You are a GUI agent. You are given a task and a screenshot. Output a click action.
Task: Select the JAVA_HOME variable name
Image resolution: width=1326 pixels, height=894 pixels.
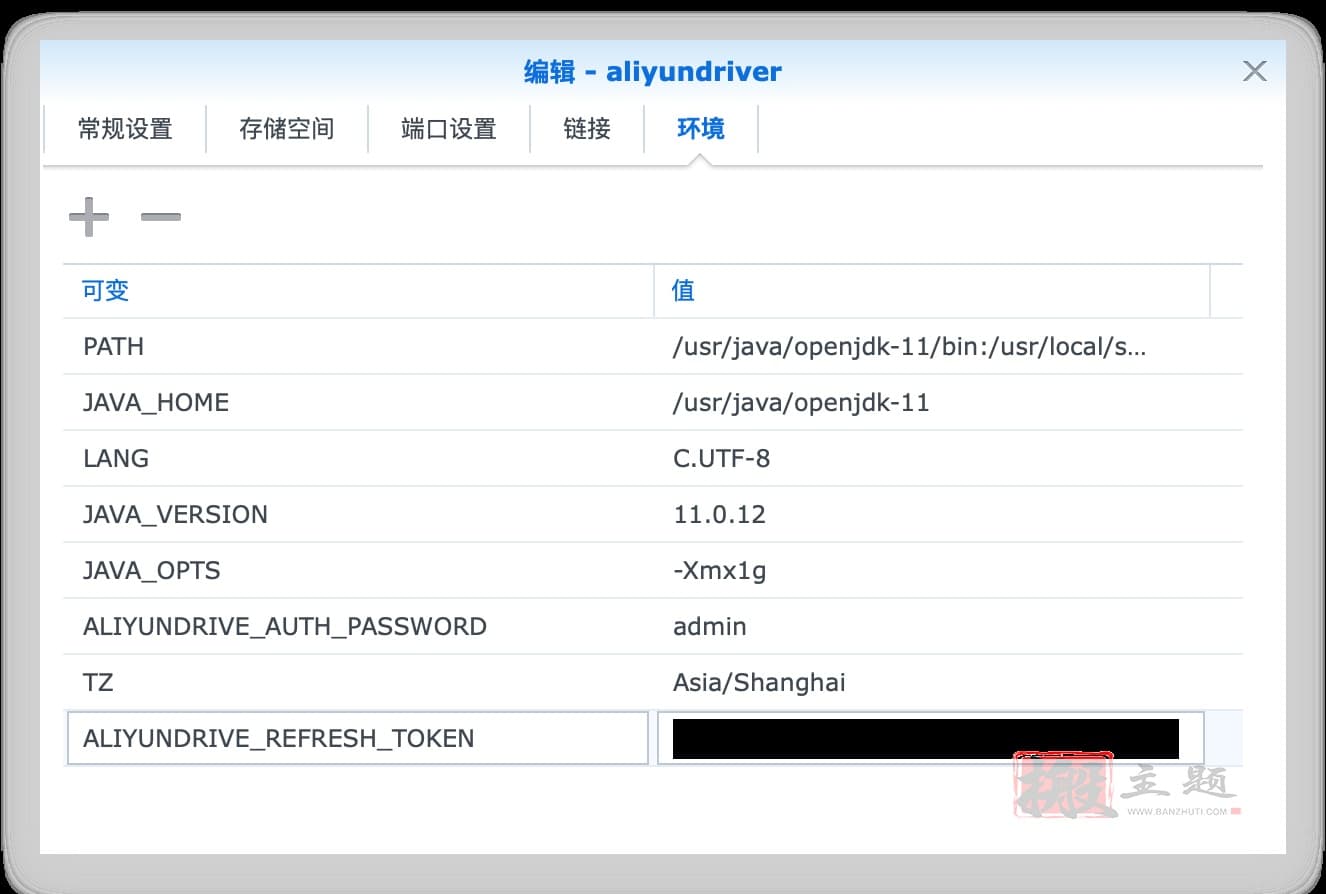coord(156,403)
